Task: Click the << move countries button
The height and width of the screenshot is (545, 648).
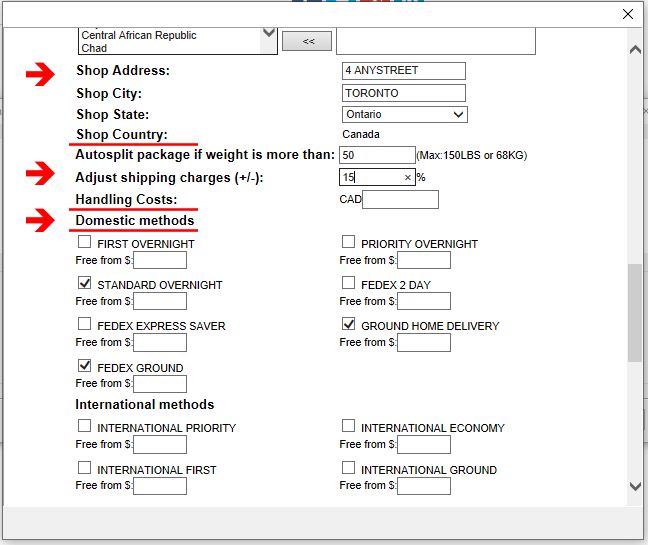Action: coord(308,41)
